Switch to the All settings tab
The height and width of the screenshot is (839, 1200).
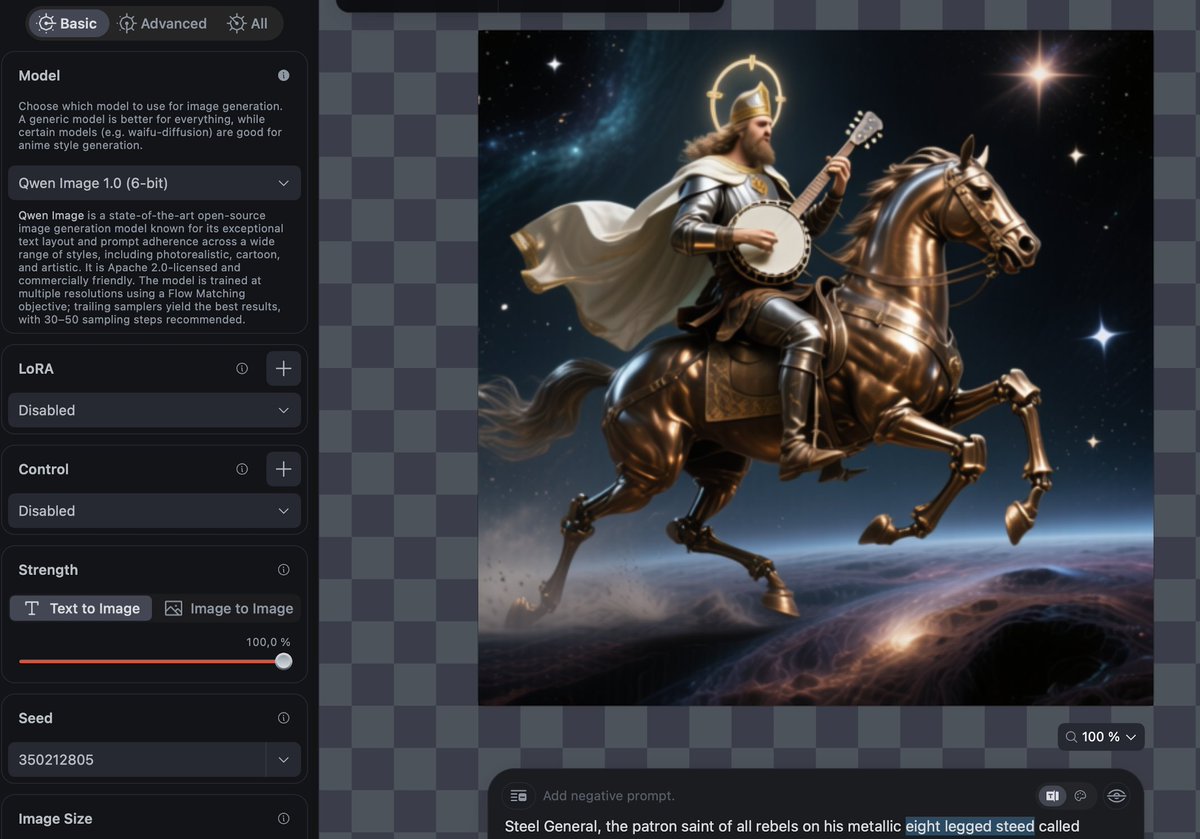tap(248, 23)
